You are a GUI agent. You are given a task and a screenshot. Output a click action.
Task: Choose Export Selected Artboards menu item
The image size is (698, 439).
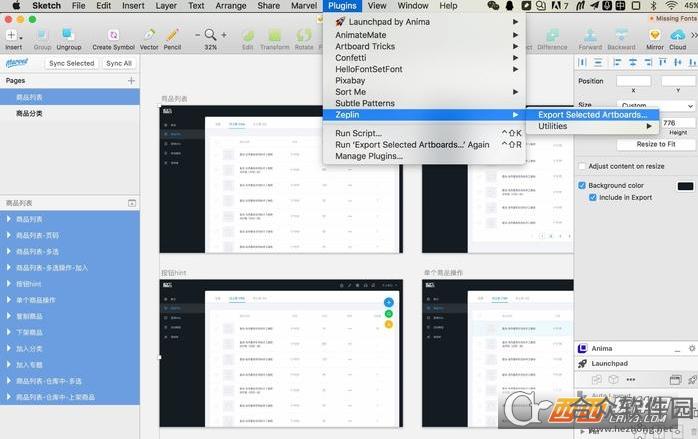pos(593,115)
